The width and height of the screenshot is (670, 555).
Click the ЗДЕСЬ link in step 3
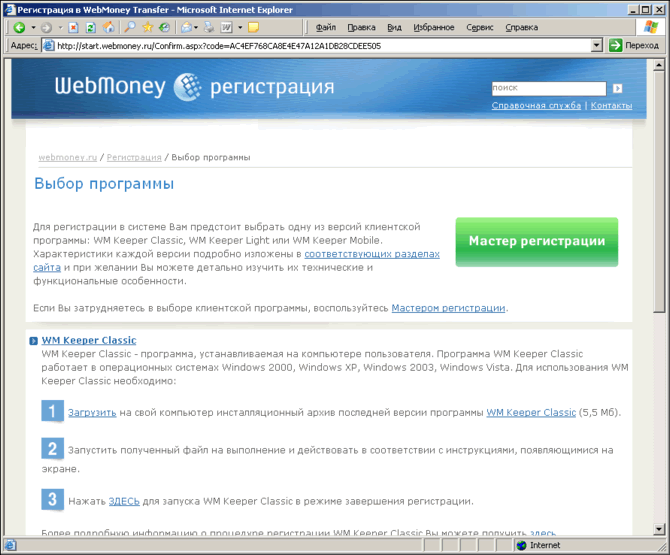(x=124, y=501)
